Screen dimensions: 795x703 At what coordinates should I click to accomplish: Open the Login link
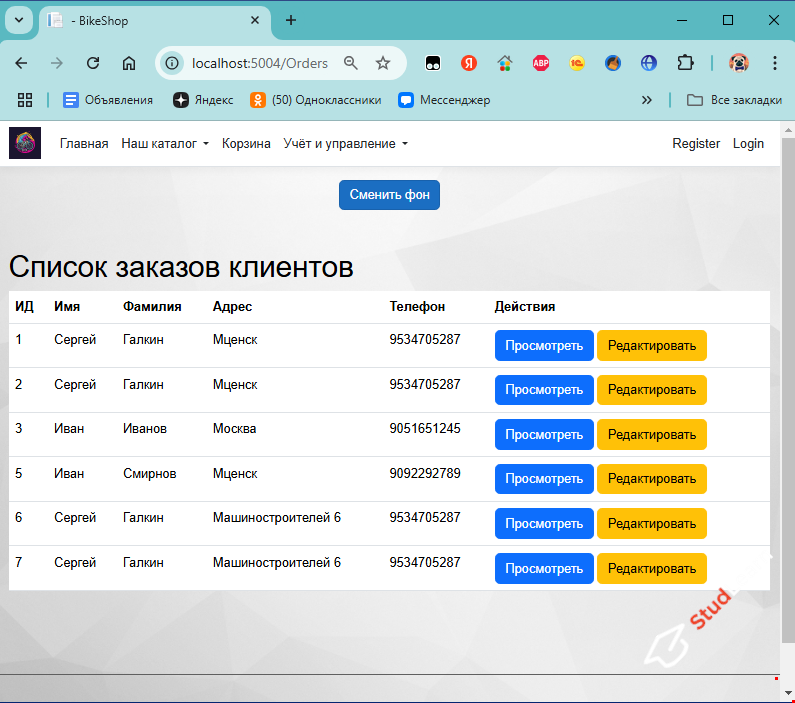tap(748, 144)
